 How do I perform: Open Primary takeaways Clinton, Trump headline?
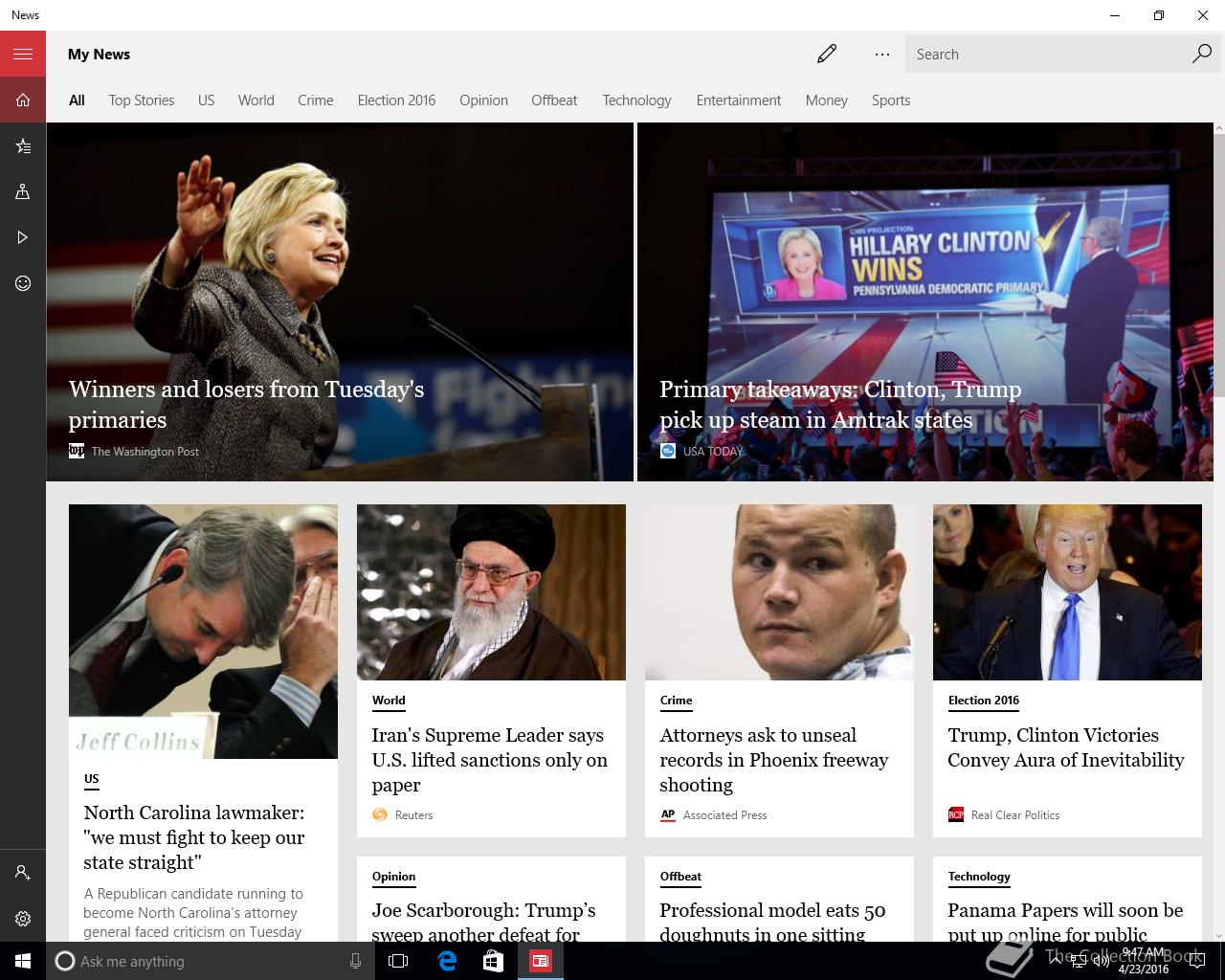click(x=840, y=404)
